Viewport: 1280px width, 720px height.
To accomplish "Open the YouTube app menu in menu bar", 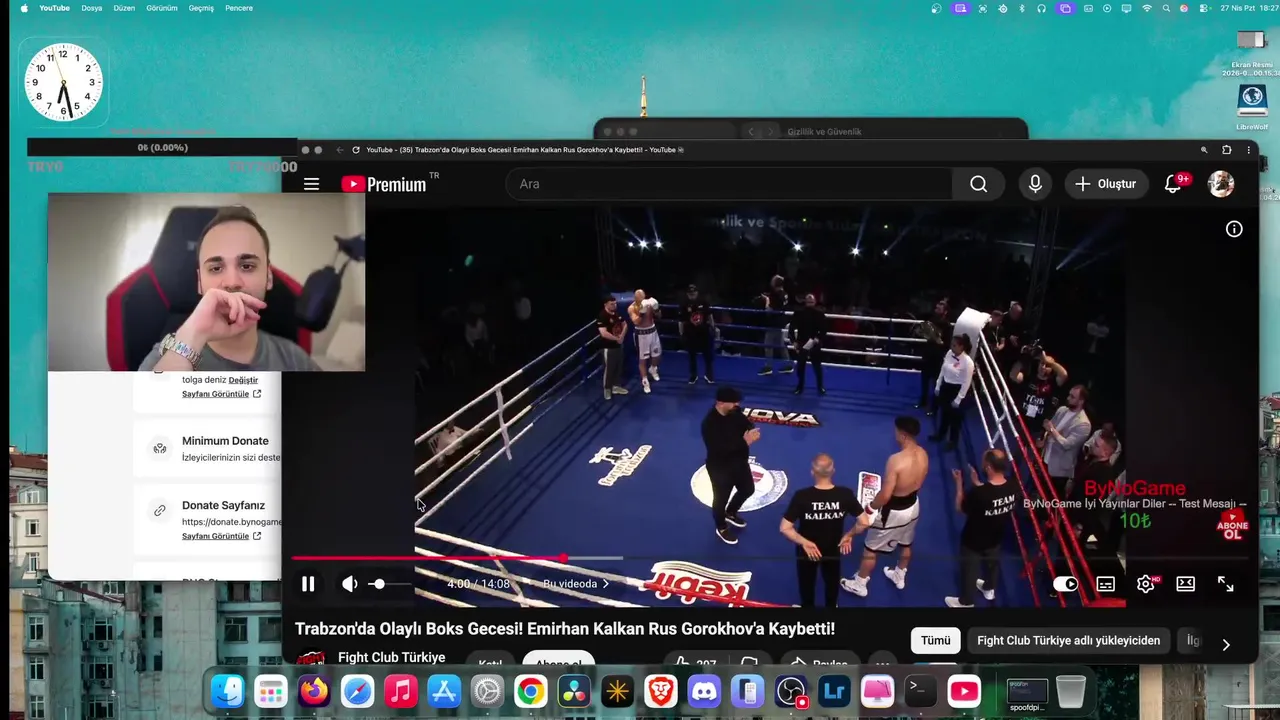I will pos(54,8).
